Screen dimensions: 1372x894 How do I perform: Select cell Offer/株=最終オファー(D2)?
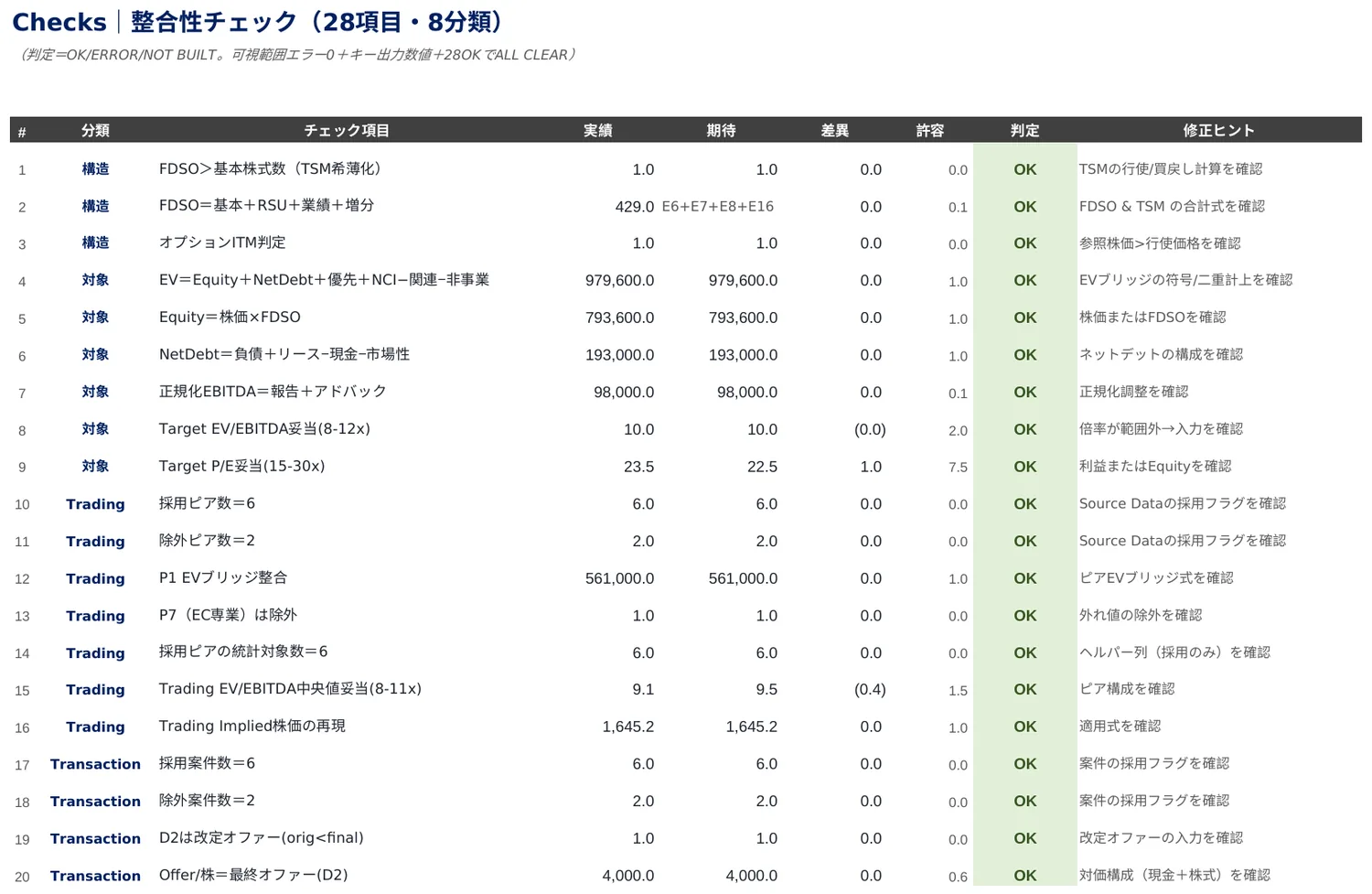coord(253,876)
